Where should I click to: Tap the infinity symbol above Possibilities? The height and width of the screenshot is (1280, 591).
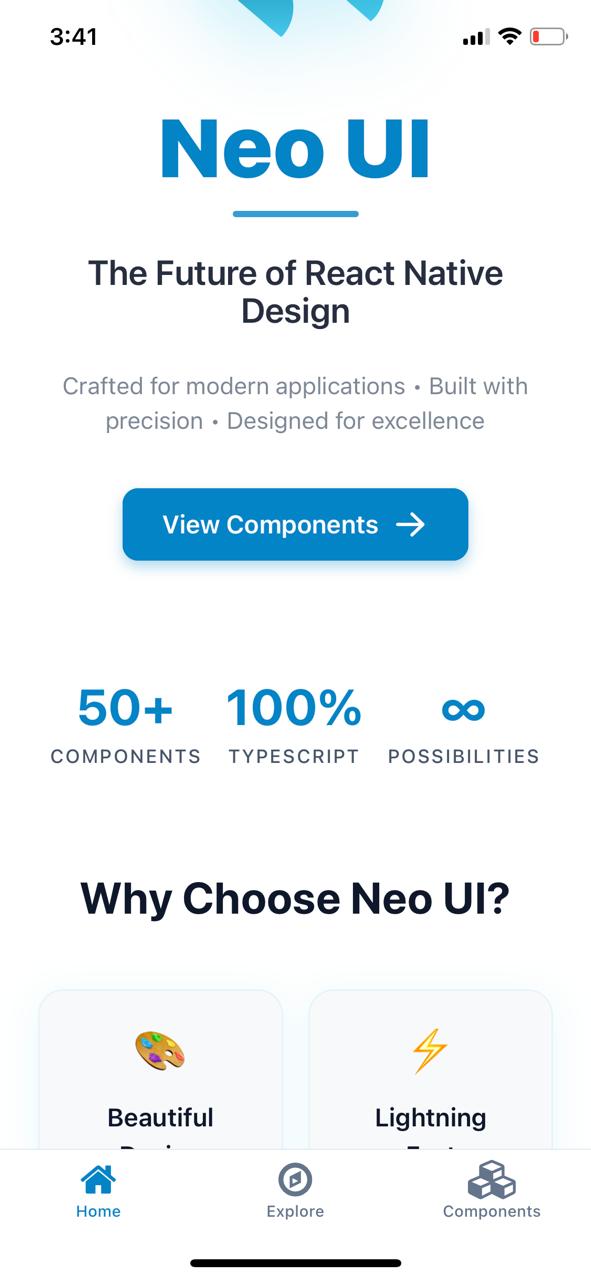464,708
